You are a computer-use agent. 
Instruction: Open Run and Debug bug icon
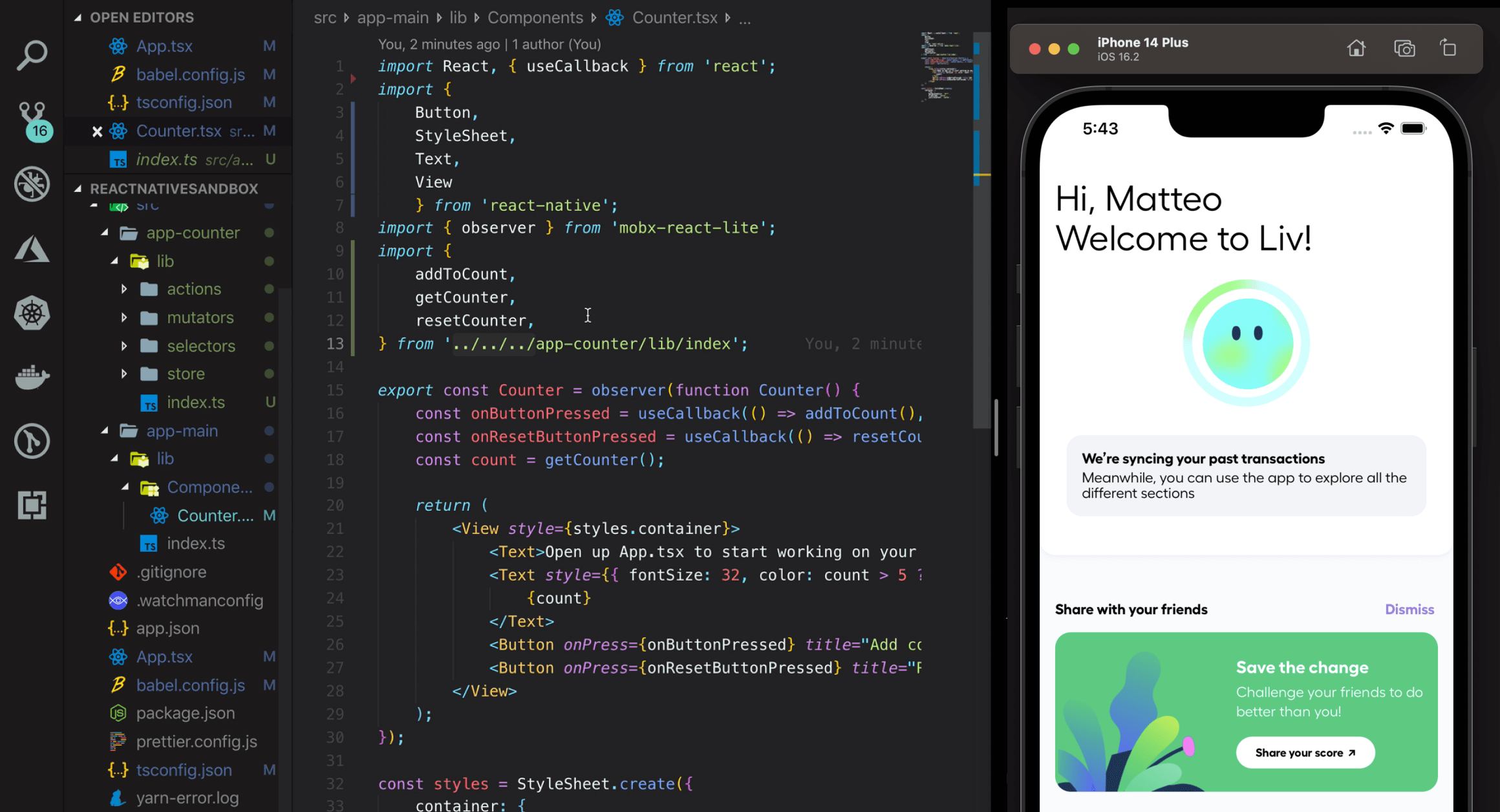click(x=32, y=184)
